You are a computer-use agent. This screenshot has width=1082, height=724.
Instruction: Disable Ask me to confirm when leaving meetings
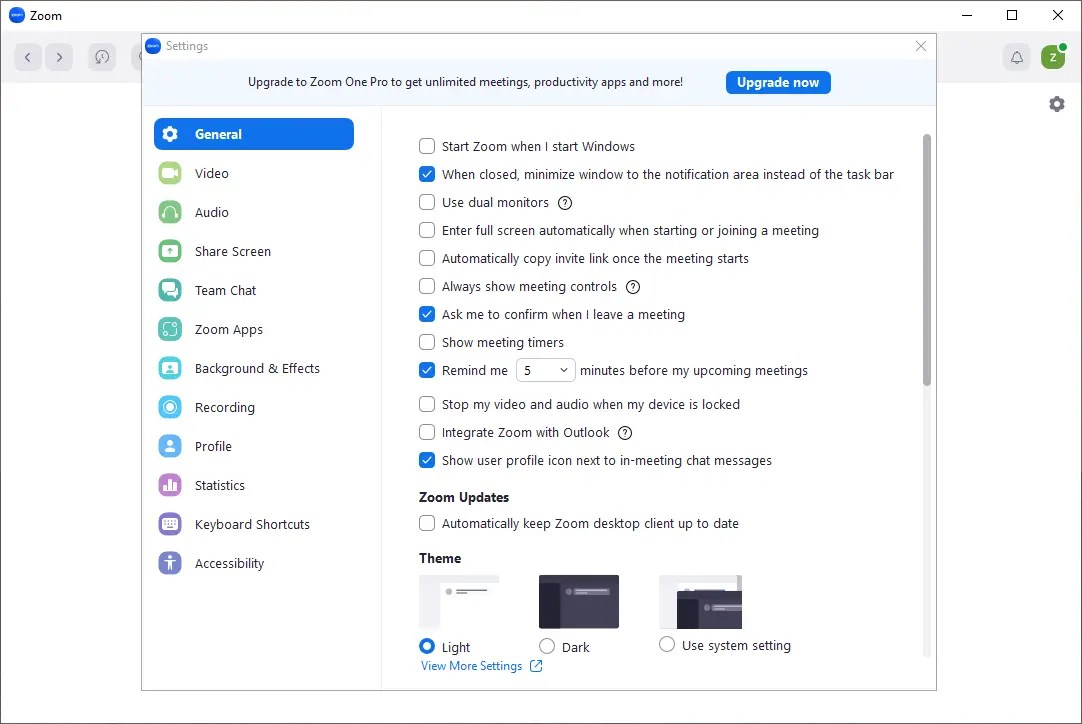point(427,314)
